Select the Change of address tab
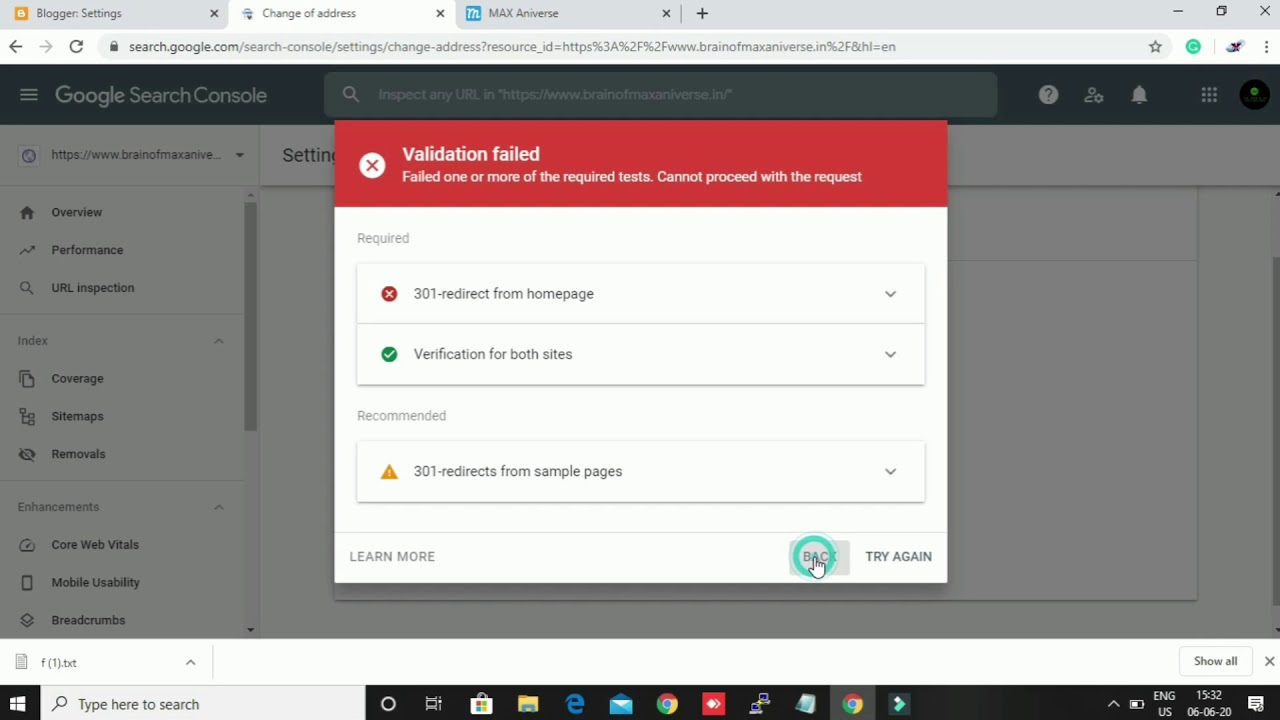This screenshot has height=720, width=1280. 340,13
